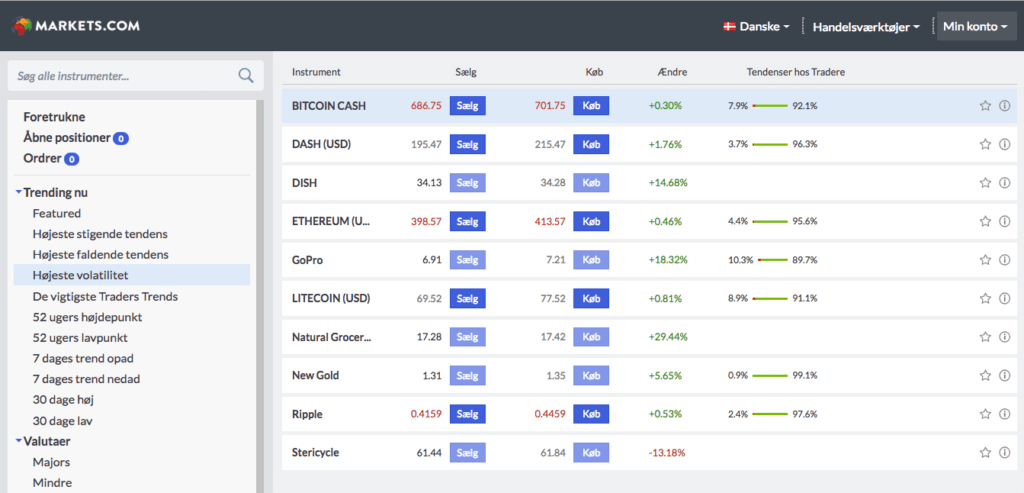
Task: Sort by Ændre column header
Action: [673, 72]
